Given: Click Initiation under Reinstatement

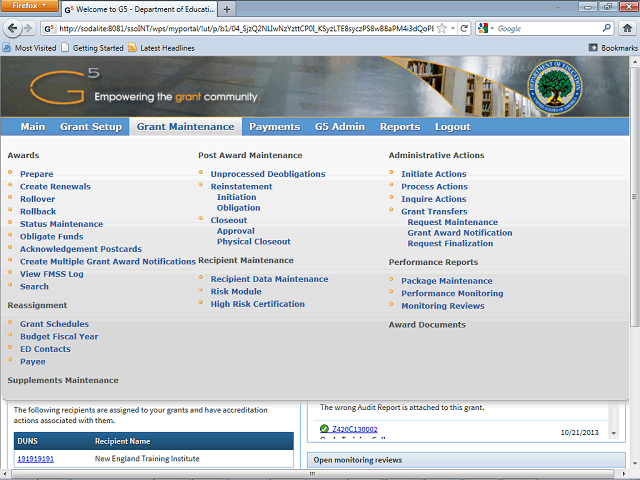Looking at the screenshot, I should tap(237, 197).
